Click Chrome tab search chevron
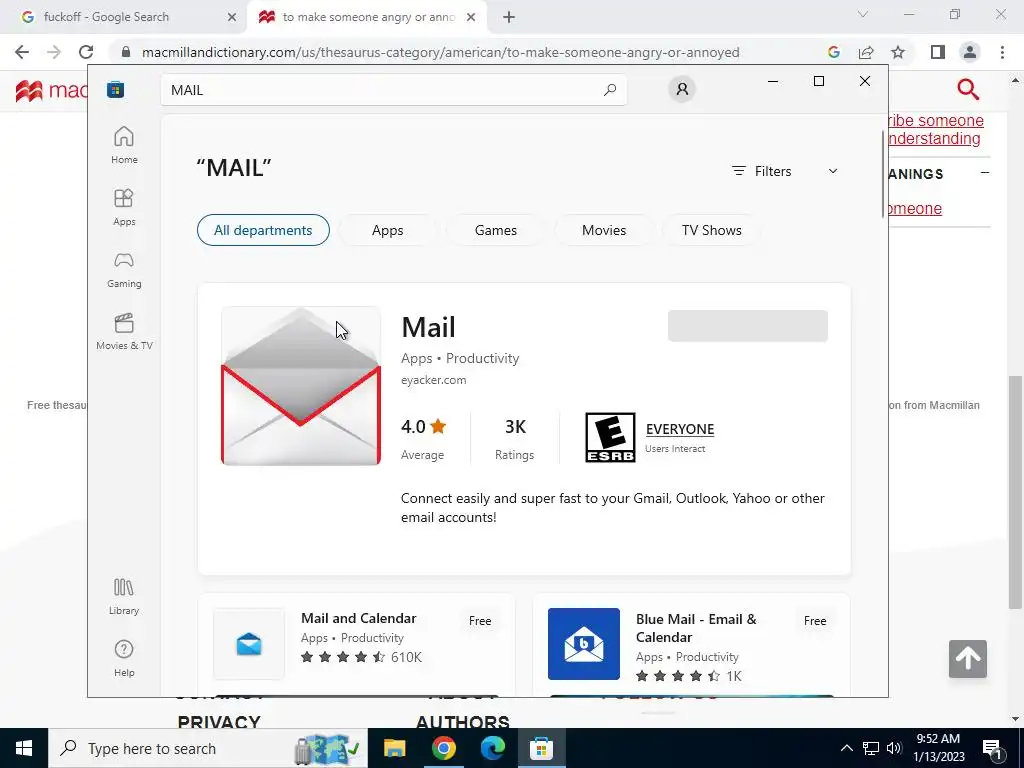The height and width of the screenshot is (768, 1024). coord(863,14)
